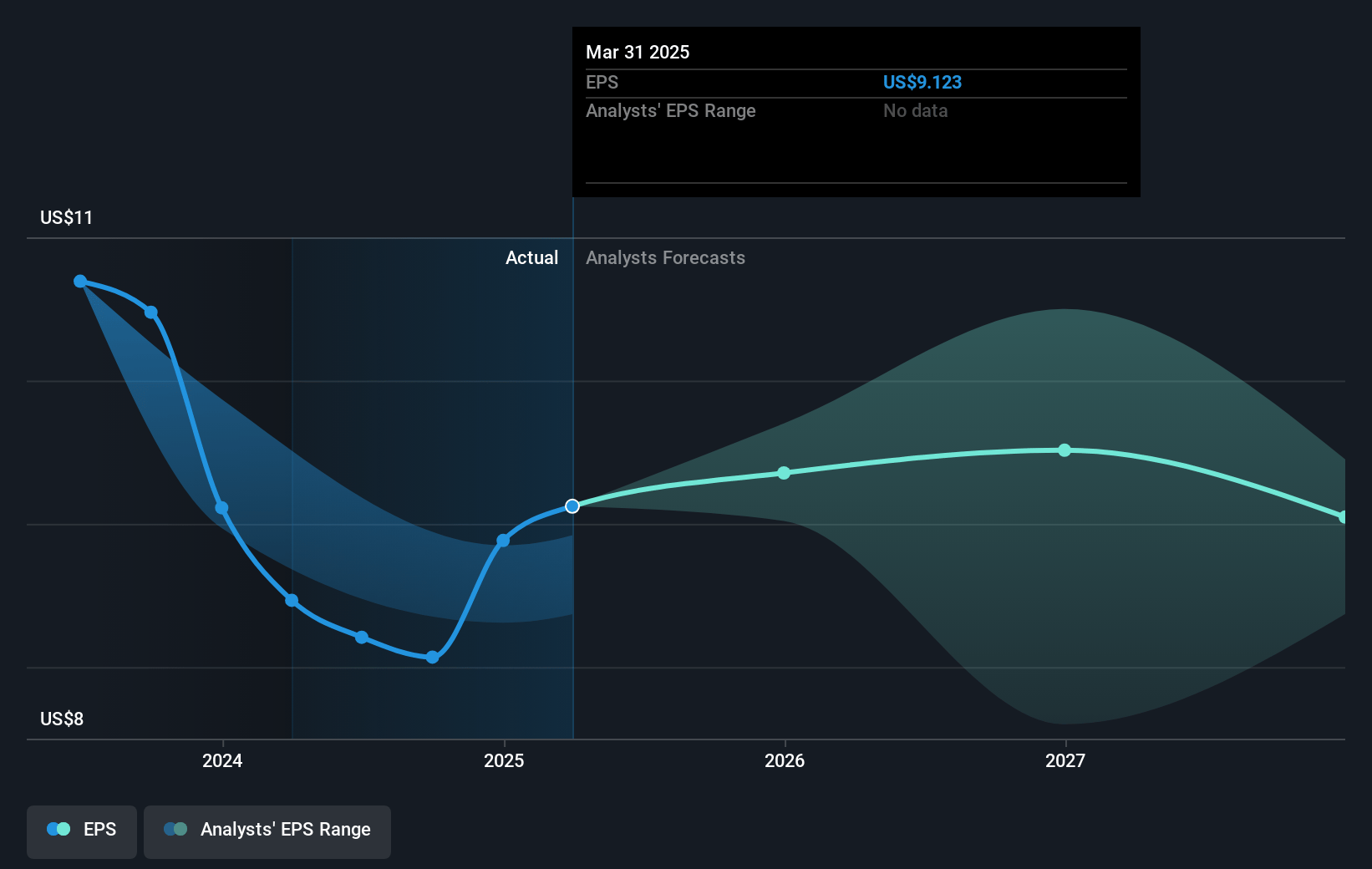Click the 2024 axis label

[222, 760]
